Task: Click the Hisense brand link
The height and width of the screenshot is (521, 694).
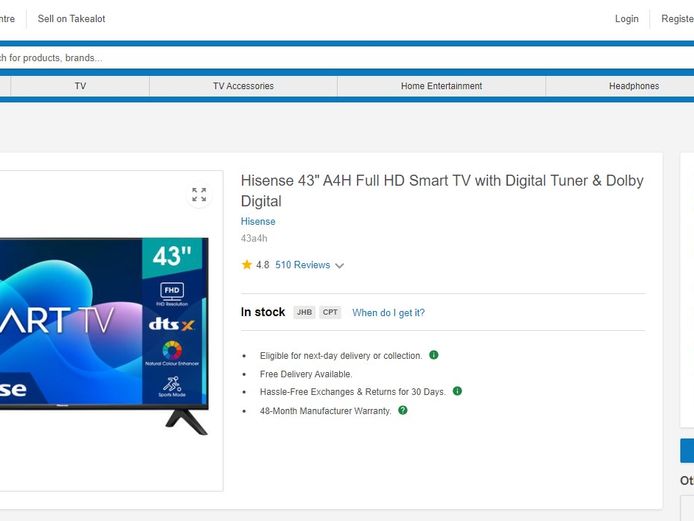Action: tap(258, 221)
